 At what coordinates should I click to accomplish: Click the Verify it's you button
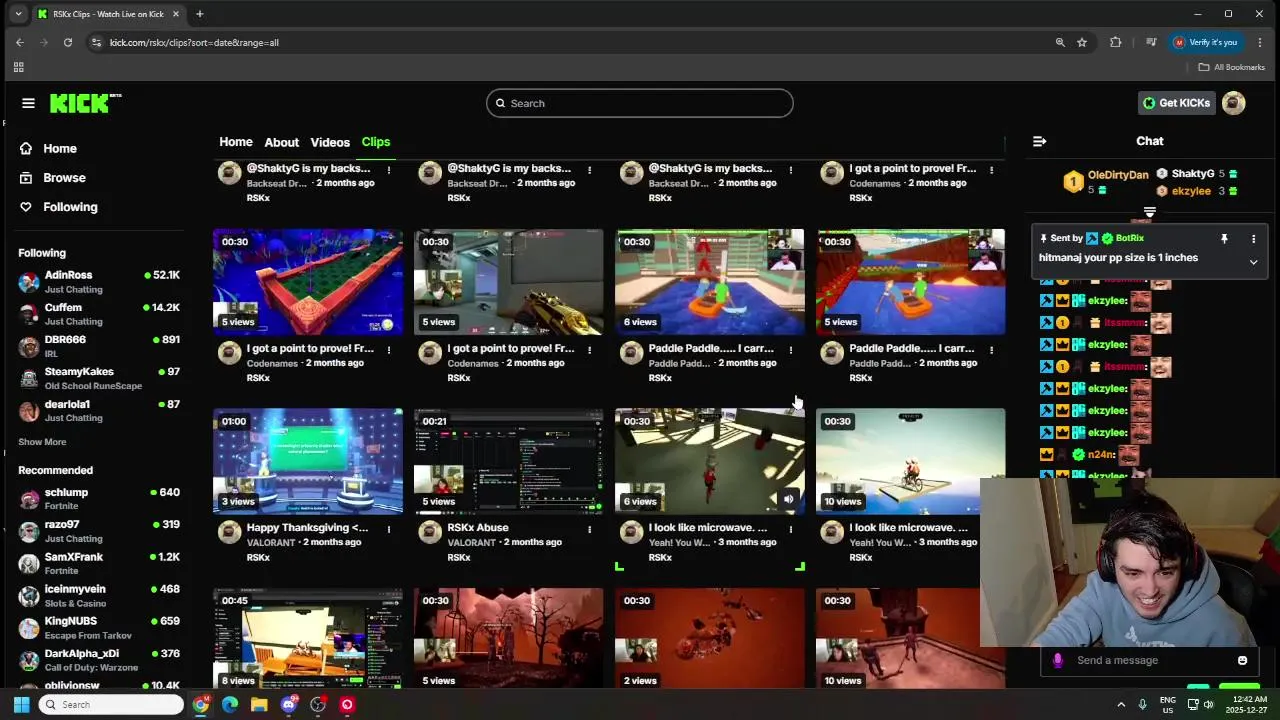point(1207,42)
